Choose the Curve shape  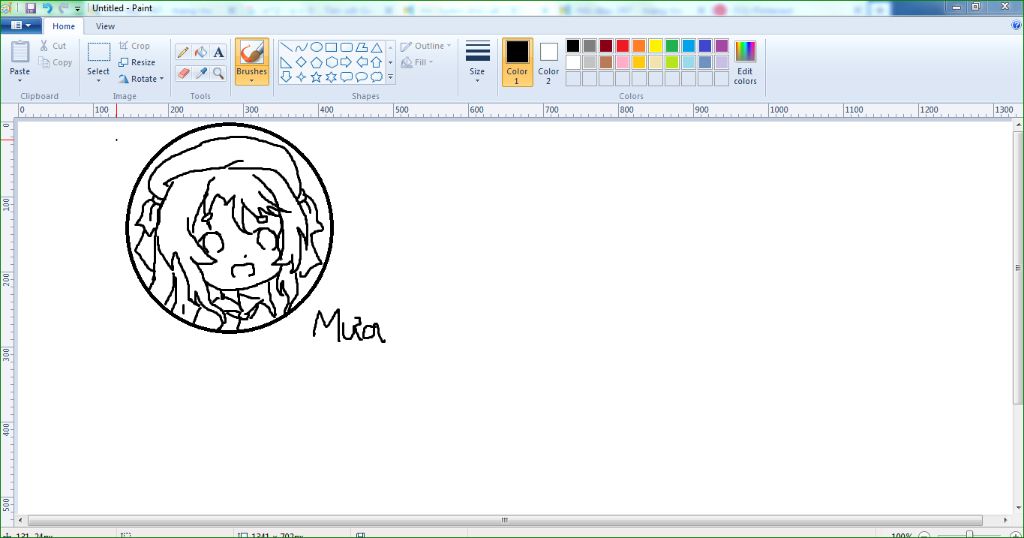coord(301,47)
